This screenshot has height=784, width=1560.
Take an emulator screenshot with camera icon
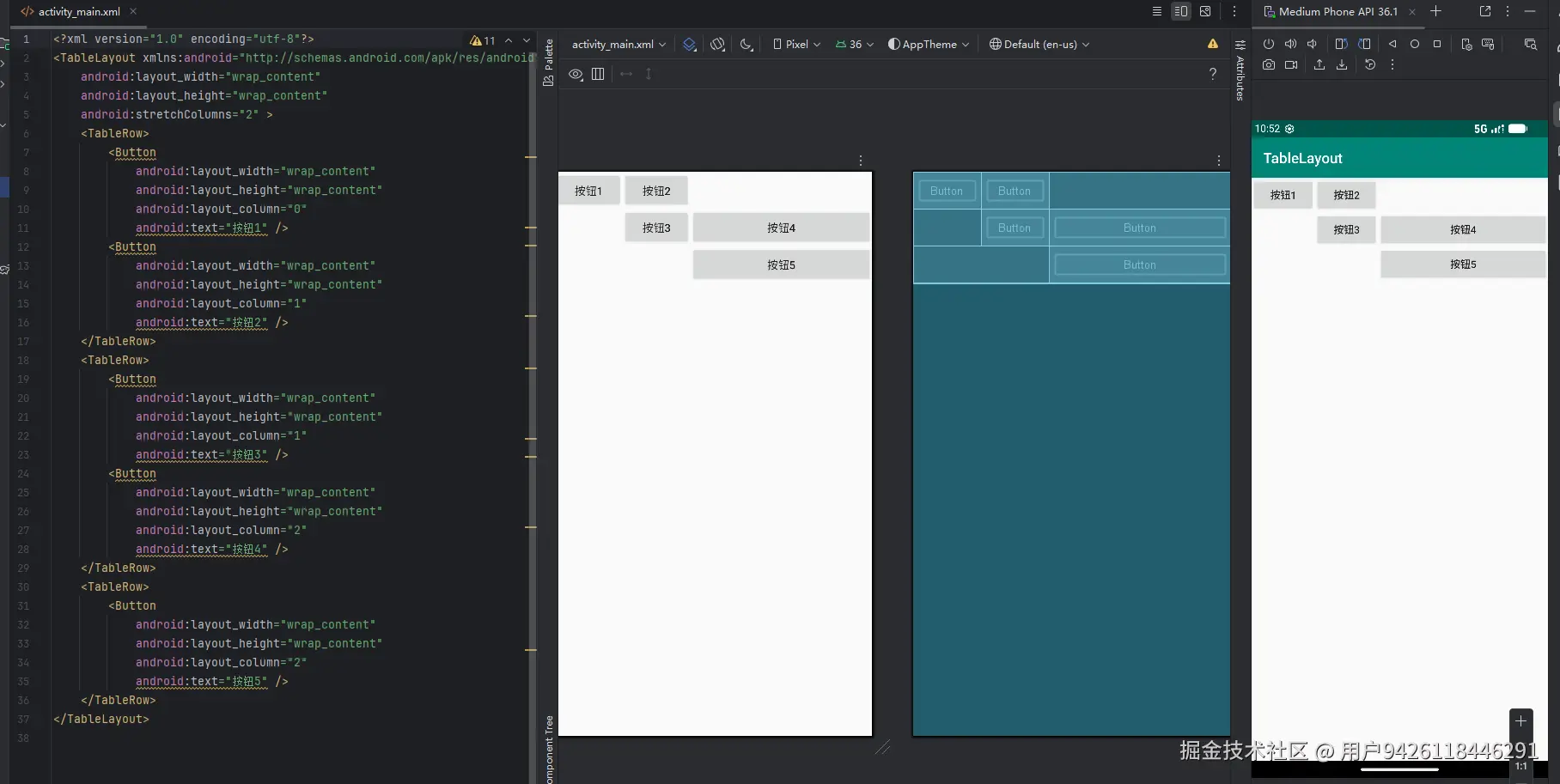coord(1269,65)
